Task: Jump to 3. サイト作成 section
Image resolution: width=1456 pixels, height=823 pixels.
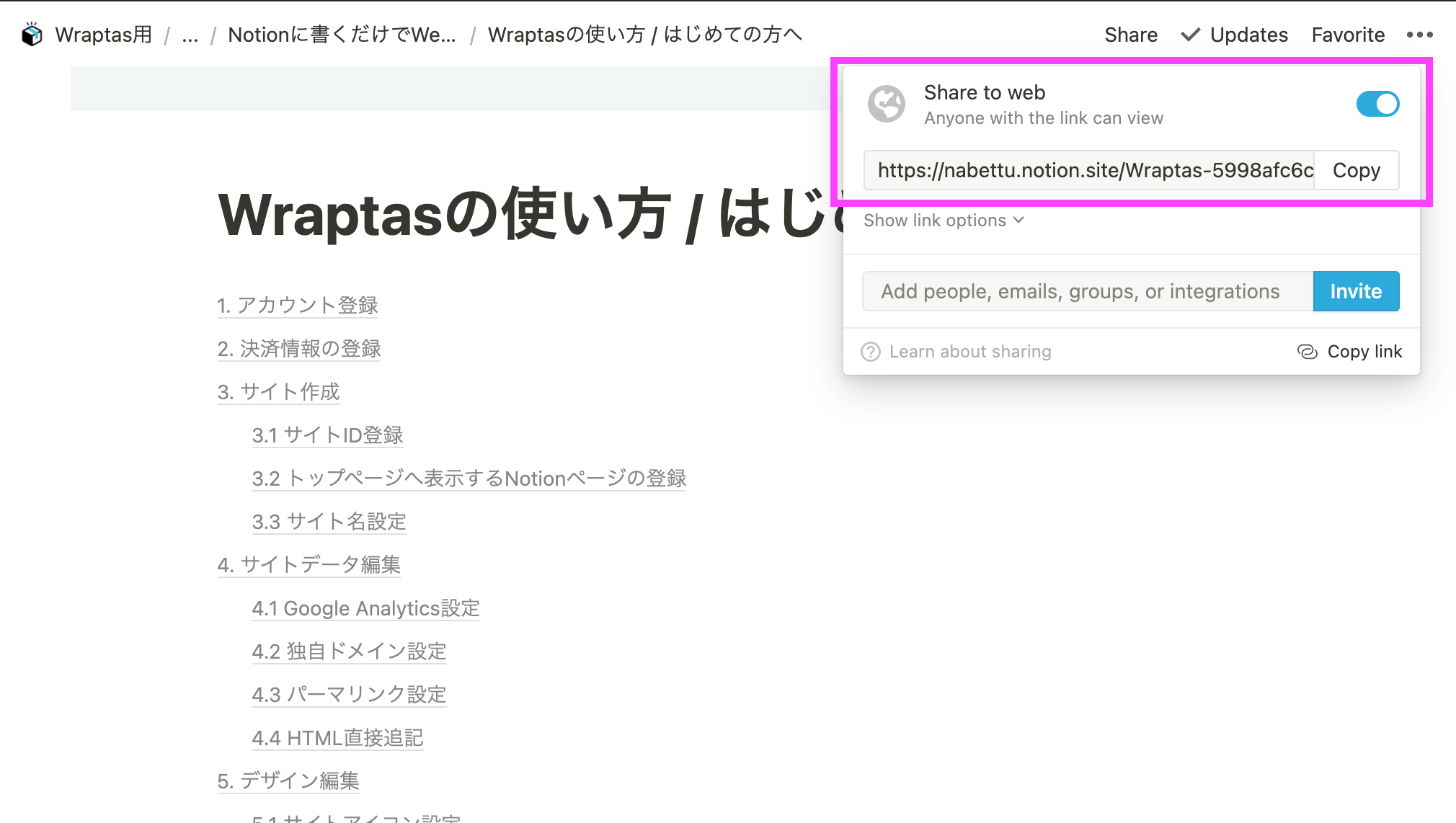Action: click(278, 392)
